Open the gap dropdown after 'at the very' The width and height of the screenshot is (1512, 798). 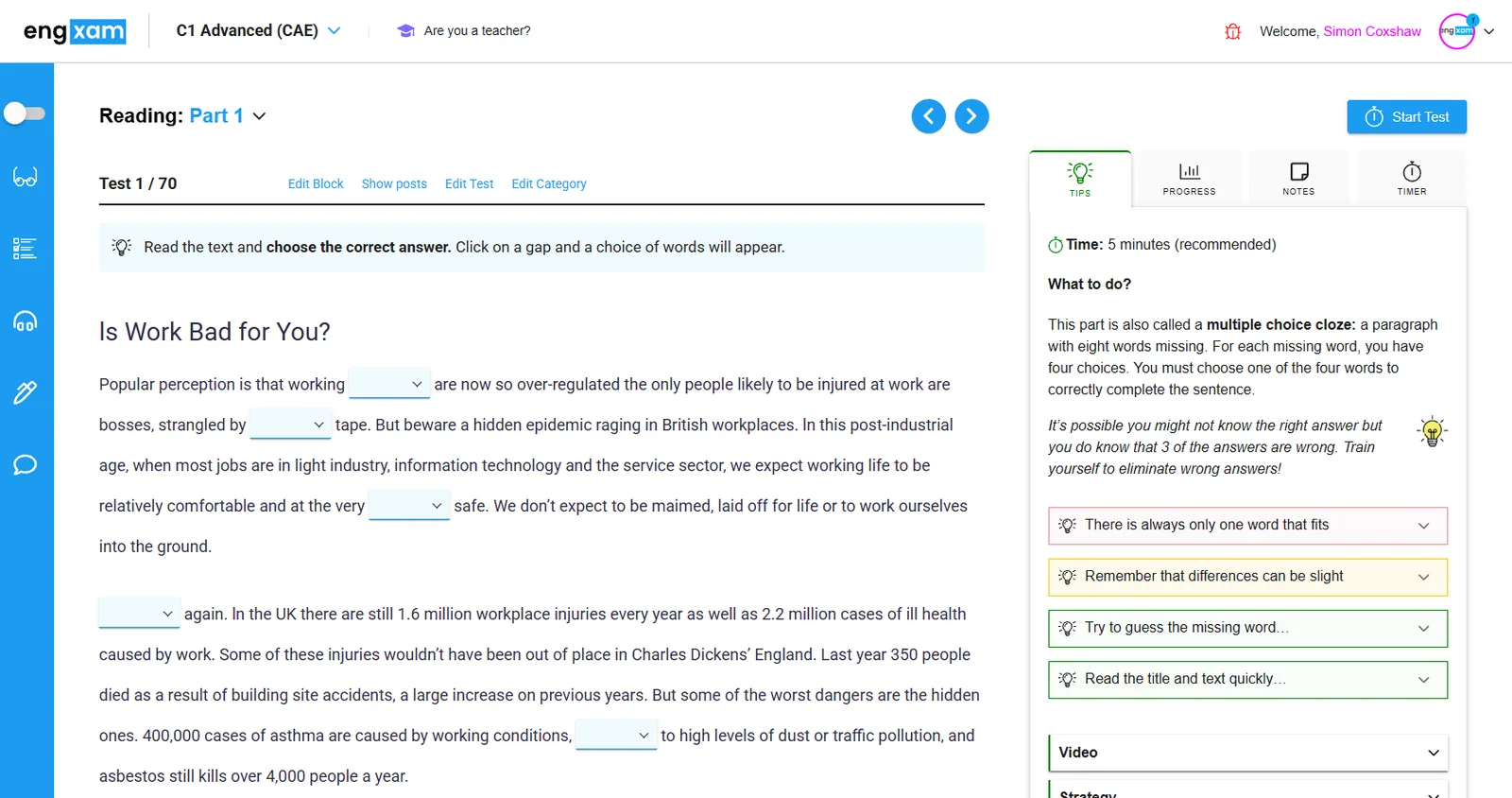(x=409, y=506)
